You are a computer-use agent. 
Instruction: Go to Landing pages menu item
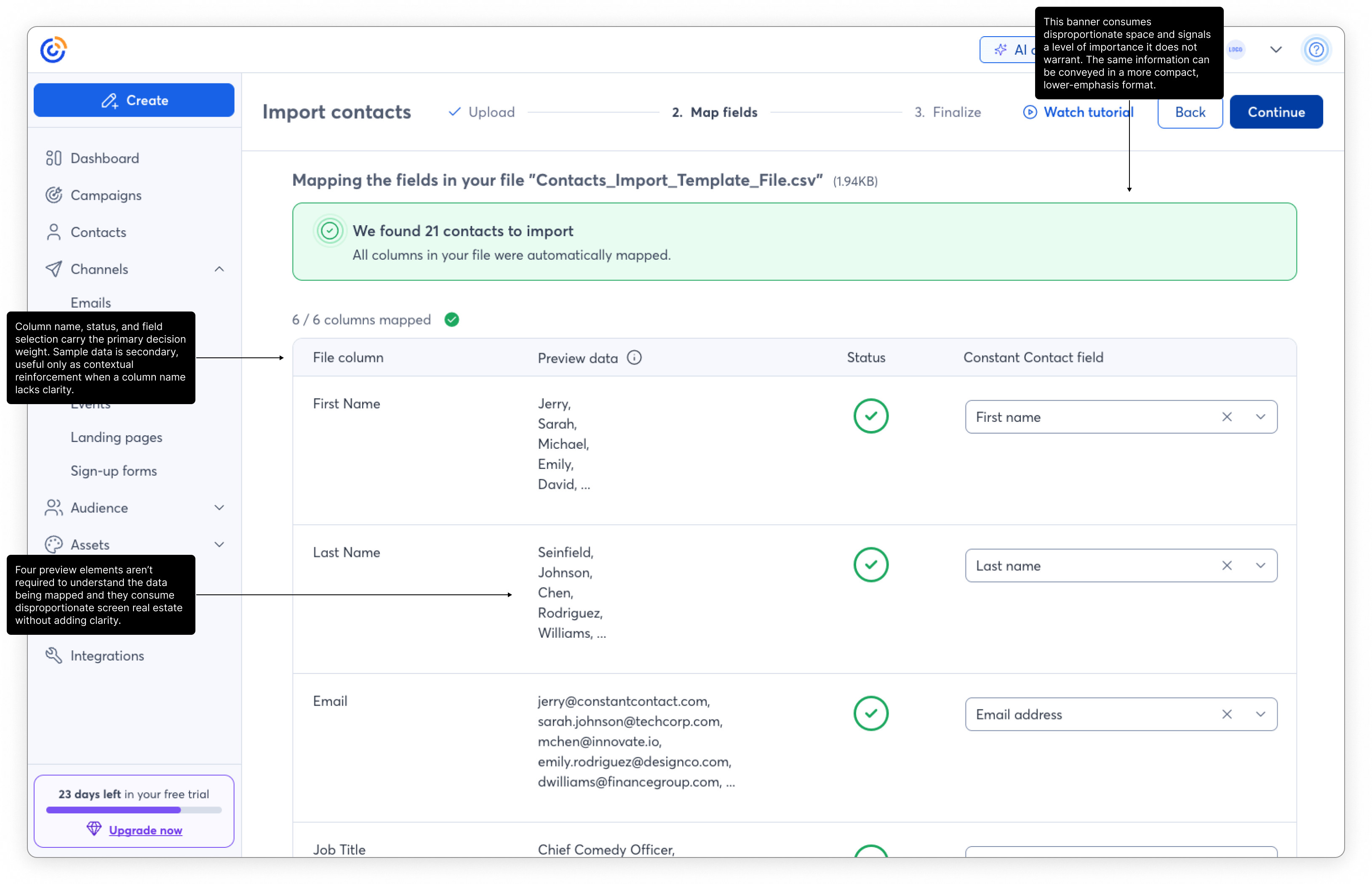(117, 437)
